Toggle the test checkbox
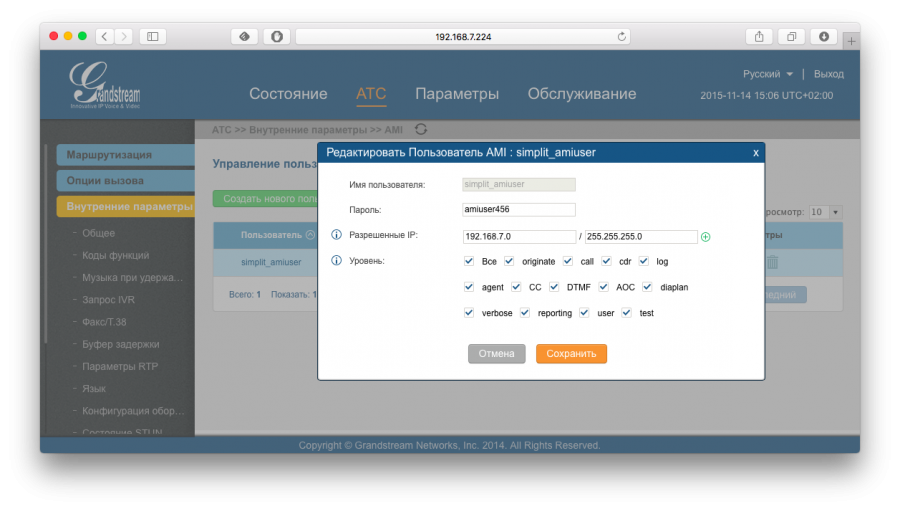Screen dimensions: 900x509 pos(626,313)
